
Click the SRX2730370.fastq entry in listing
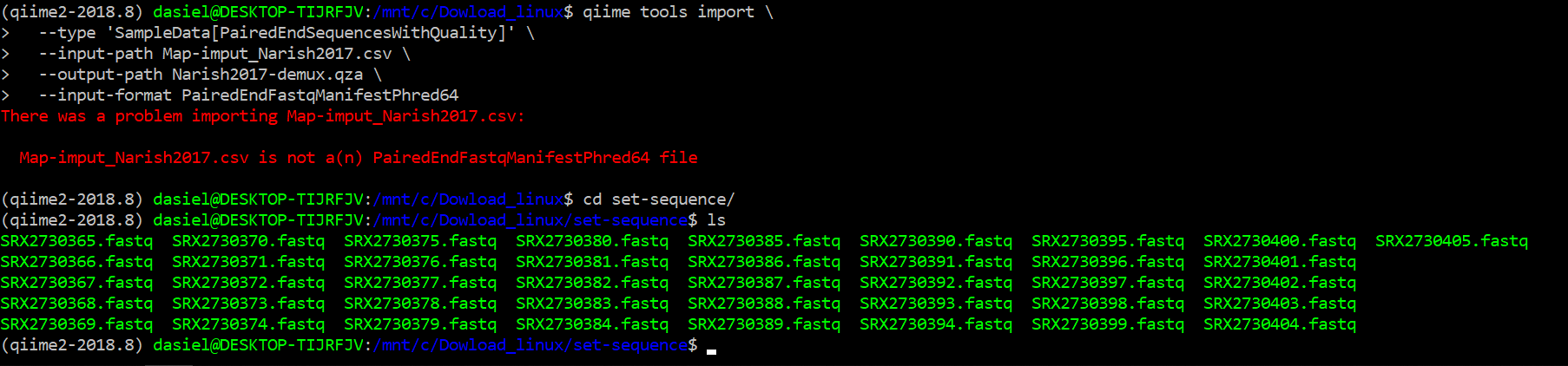(248, 241)
